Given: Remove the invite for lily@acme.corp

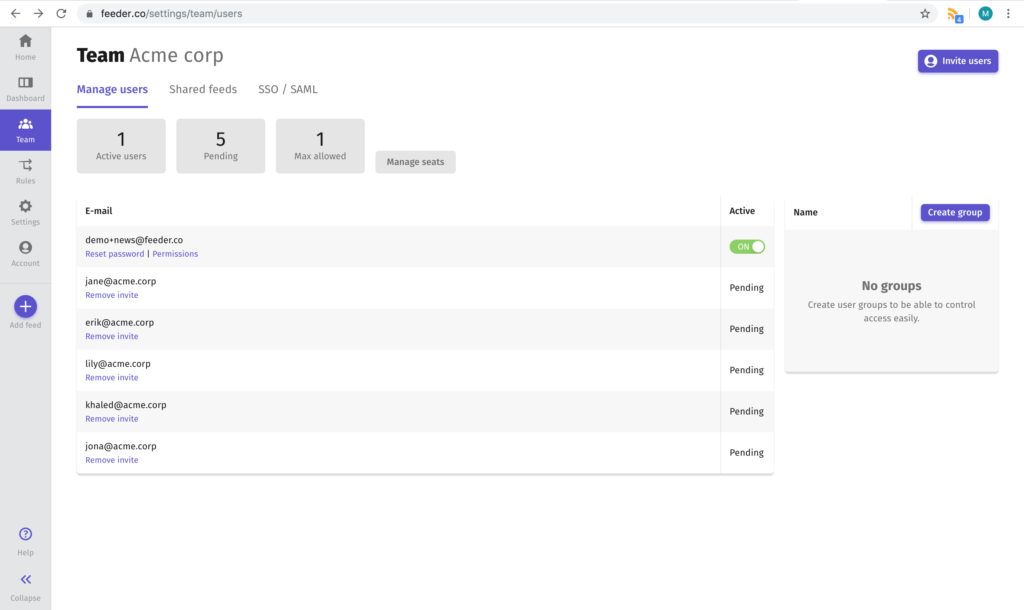Looking at the screenshot, I should [112, 377].
